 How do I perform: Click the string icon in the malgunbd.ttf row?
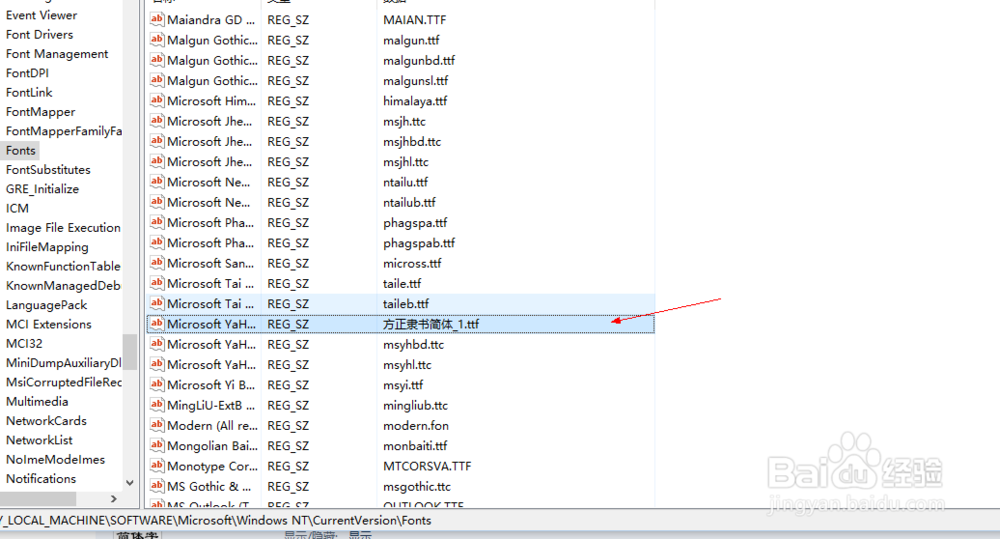click(x=157, y=60)
